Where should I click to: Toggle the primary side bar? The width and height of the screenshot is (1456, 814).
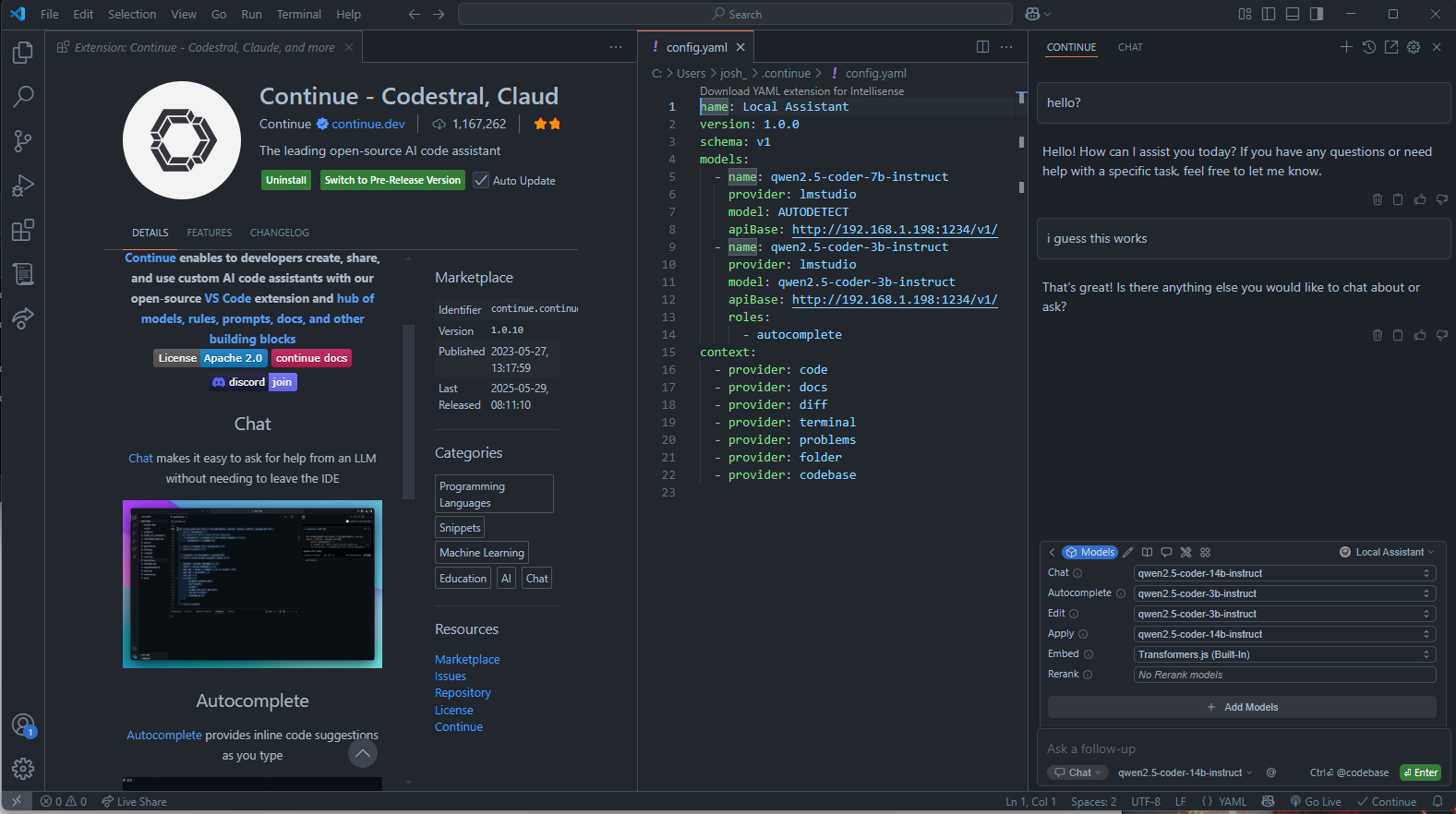point(1269,14)
